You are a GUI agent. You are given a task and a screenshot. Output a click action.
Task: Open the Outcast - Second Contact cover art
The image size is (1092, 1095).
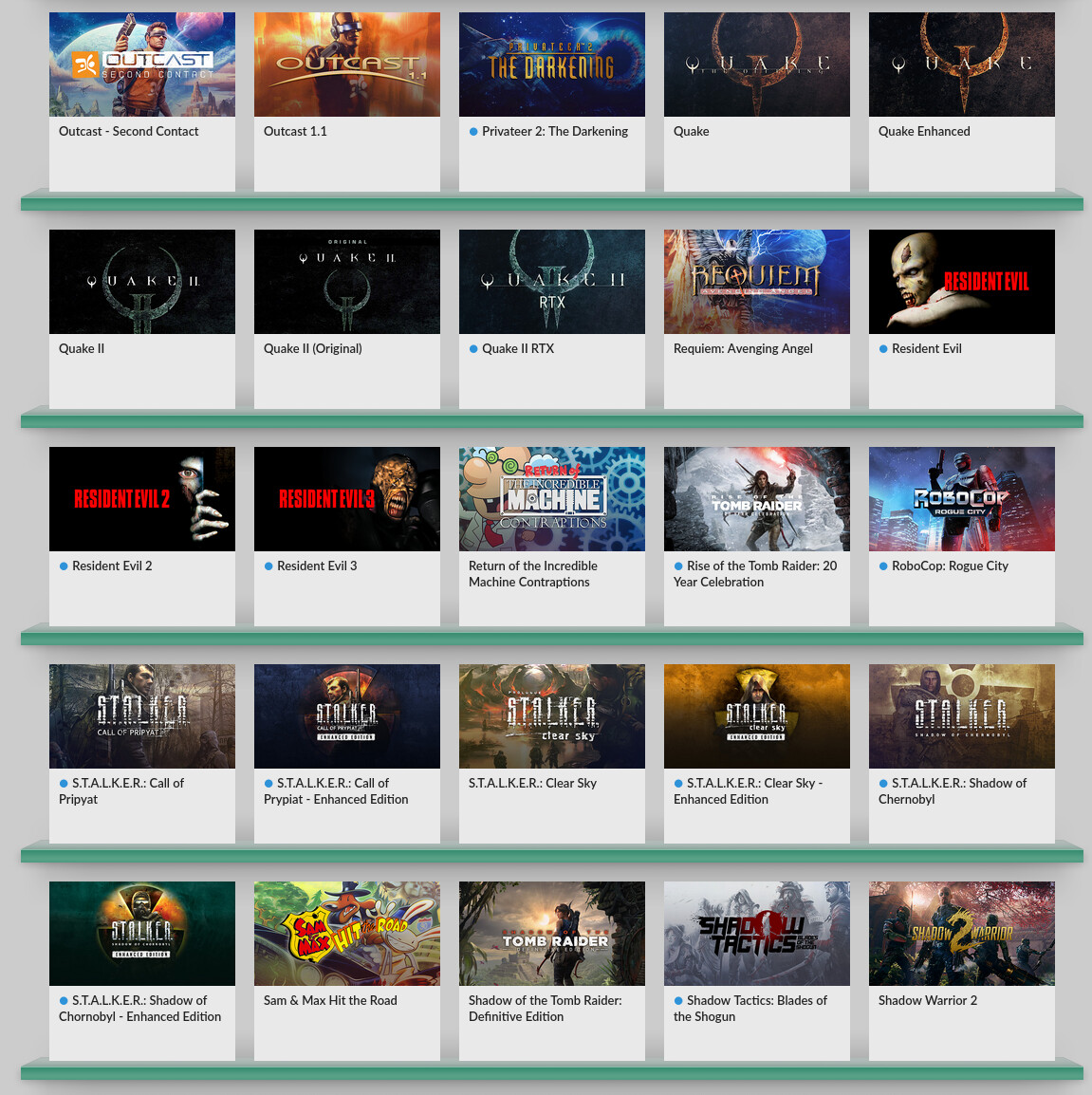(142, 65)
